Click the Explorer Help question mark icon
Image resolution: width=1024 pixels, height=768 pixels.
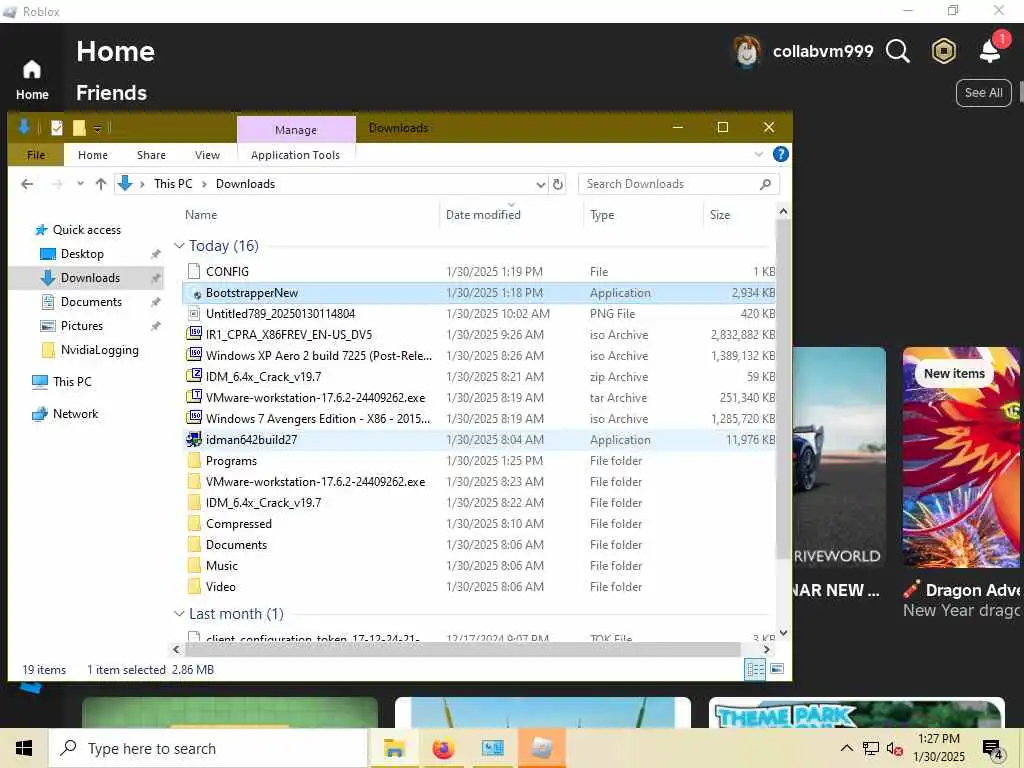[780, 154]
